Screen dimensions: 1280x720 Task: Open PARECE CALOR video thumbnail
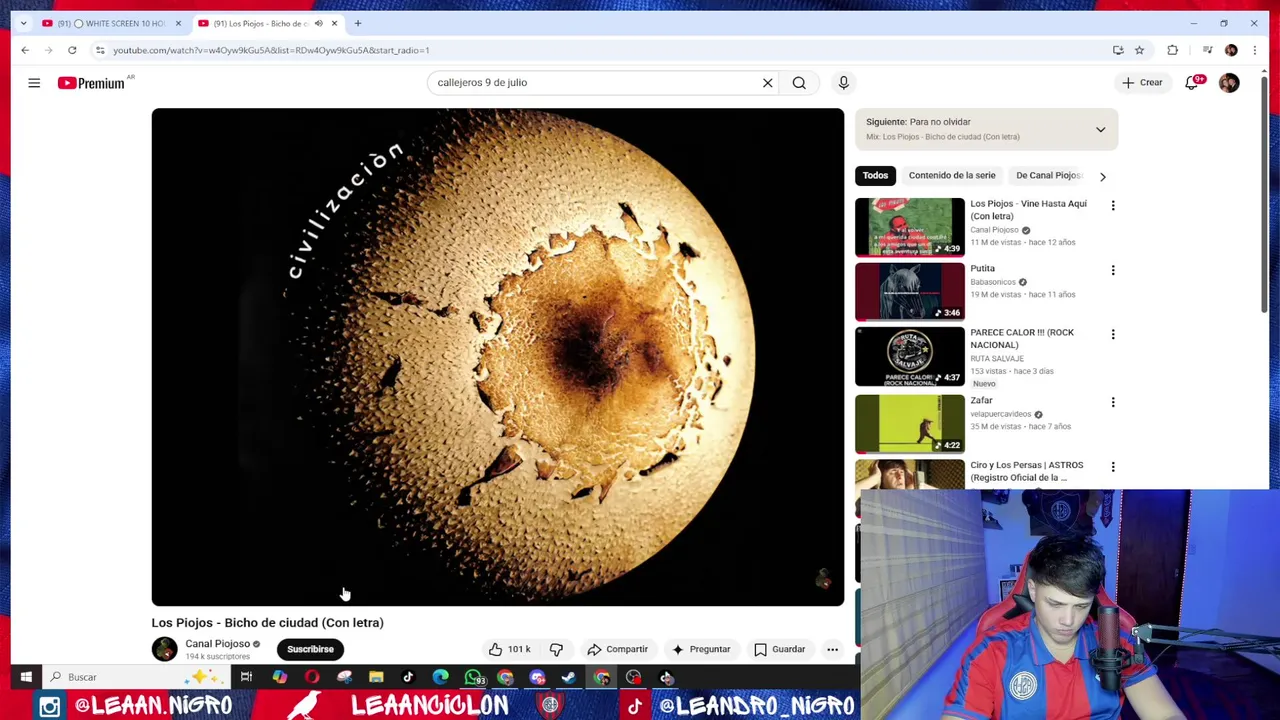910,356
